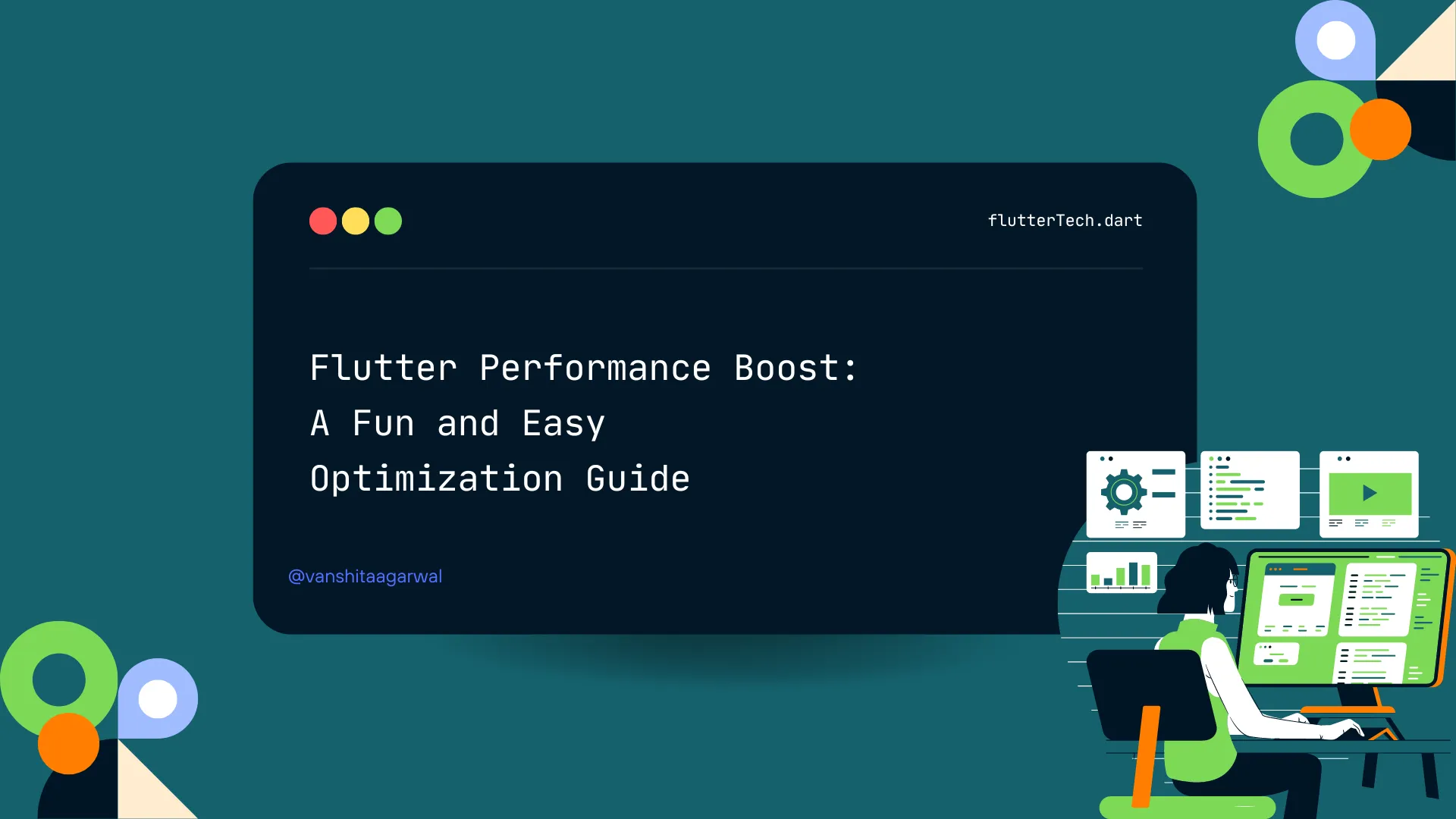1456x819 pixels.
Task: Open the code snippet window illustration
Action: (x=1250, y=491)
